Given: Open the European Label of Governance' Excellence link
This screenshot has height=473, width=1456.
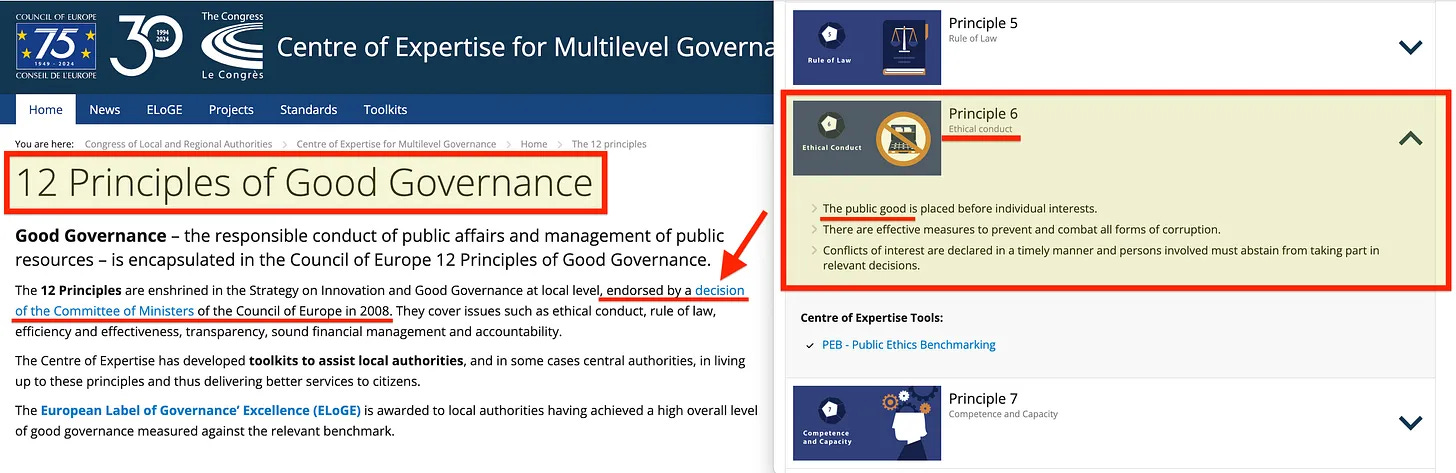Looking at the screenshot, I should (201, 411).
